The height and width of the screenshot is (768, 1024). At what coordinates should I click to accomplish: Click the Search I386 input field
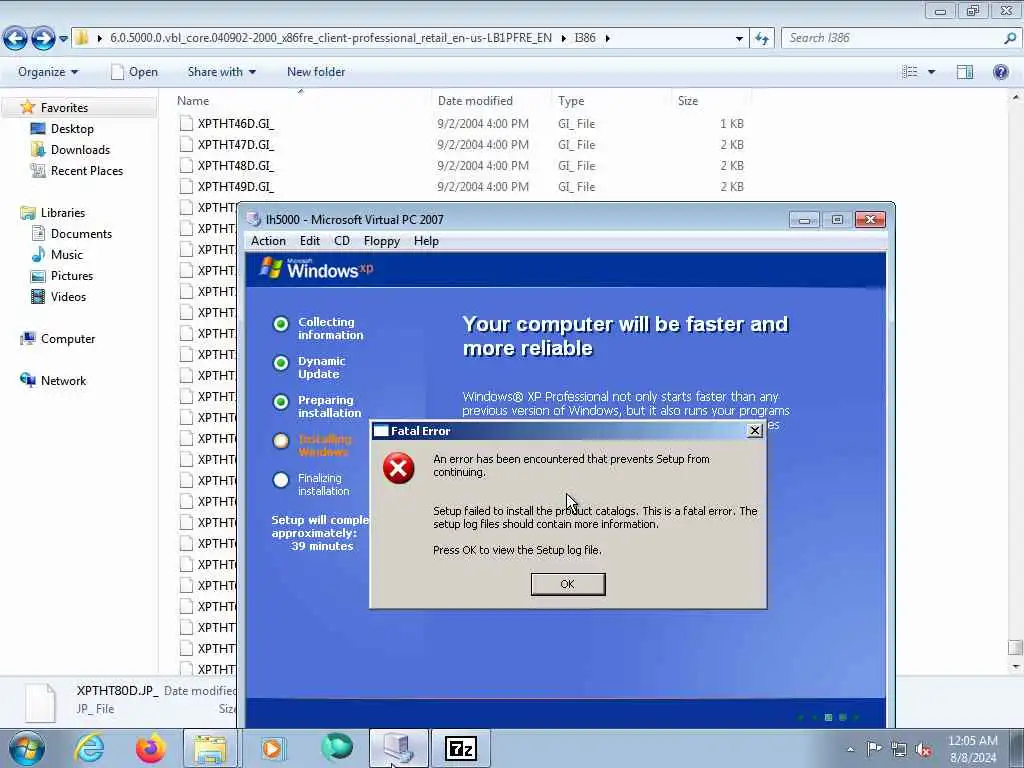[891, 38]
